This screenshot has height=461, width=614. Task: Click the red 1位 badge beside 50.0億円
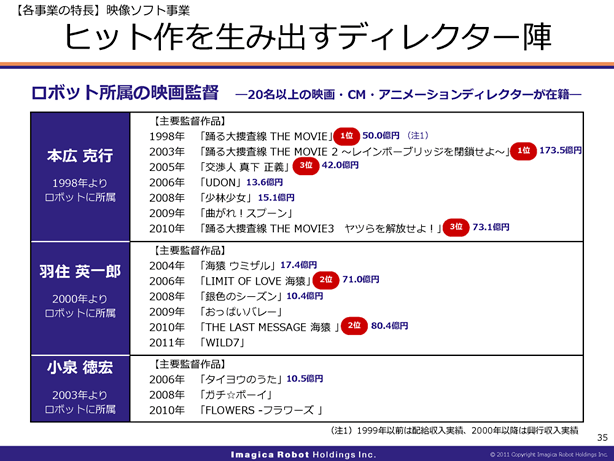point(347,136)
